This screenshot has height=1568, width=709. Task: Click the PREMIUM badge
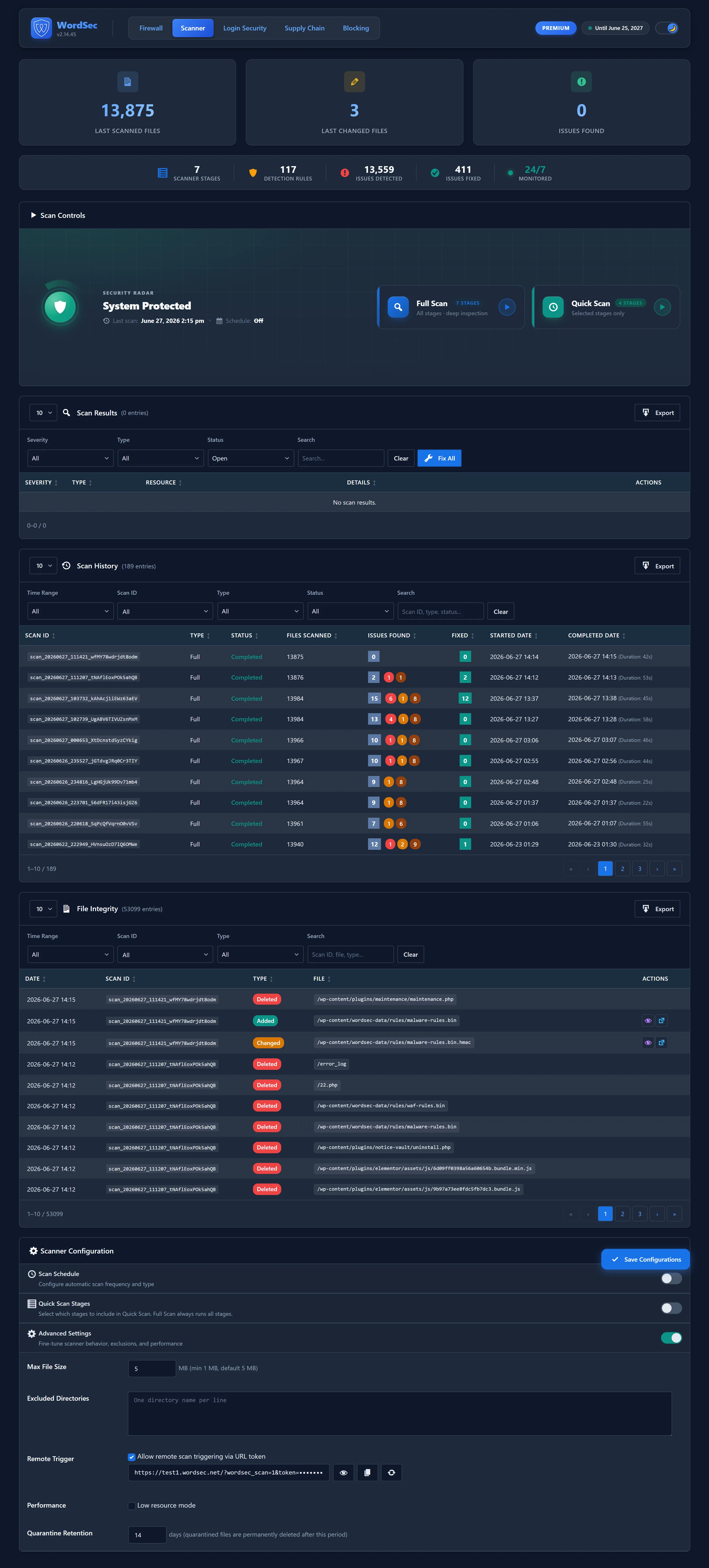(x=556, y=28)
